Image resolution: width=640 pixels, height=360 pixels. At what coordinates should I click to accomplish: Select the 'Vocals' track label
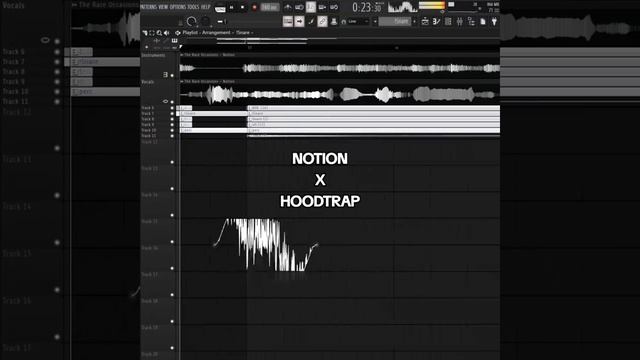click(148, 82)
